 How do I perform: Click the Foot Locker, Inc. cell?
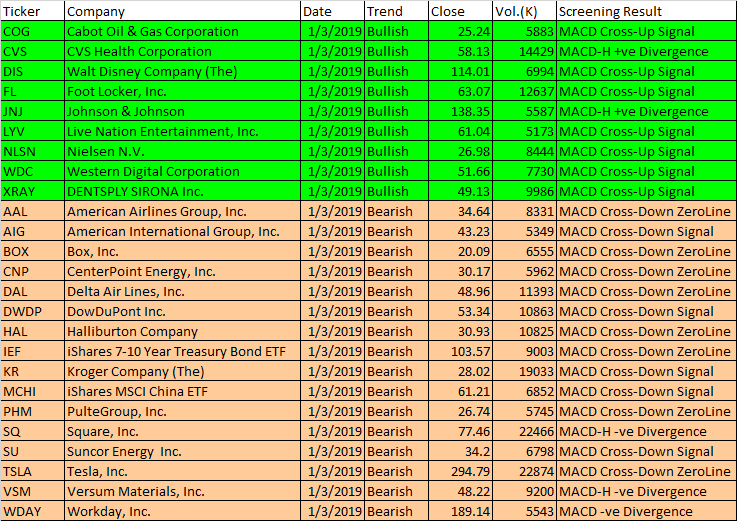coord(182,91)
